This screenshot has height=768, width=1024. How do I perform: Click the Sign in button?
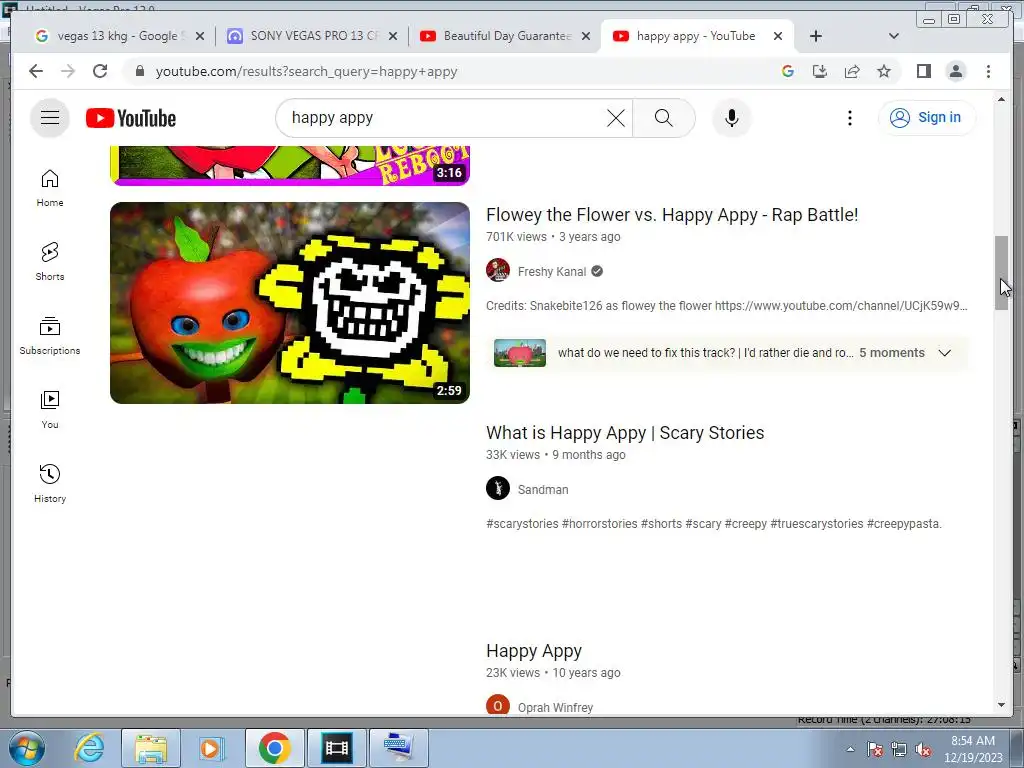click(927, 118)
